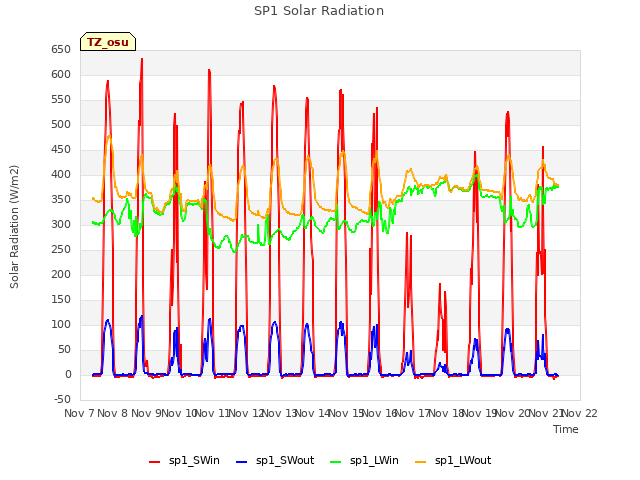Toggle the sp1_SWout legend entry
This screenshot has width=640, height=480.
pyautogui.click(x=276, y=460)
